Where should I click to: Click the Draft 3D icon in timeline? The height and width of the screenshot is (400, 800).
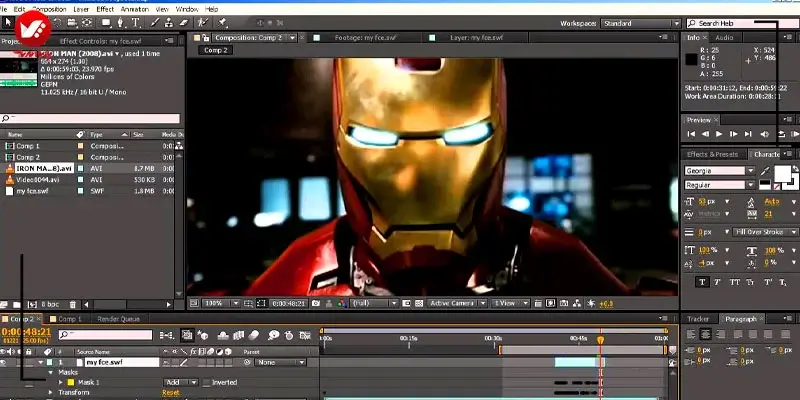[x=203, y=335]
